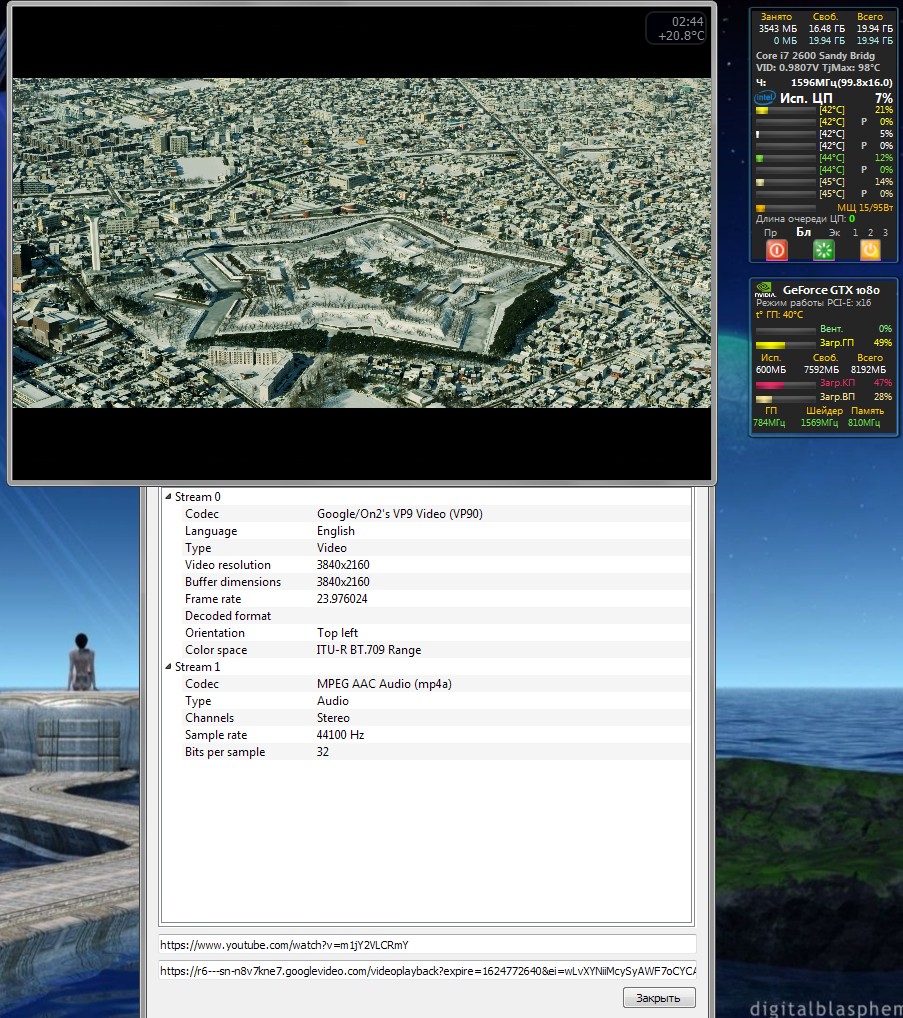Click the green spinner icon in CPU gadget
903x1018 pixels.
click(x=823, y=250)
